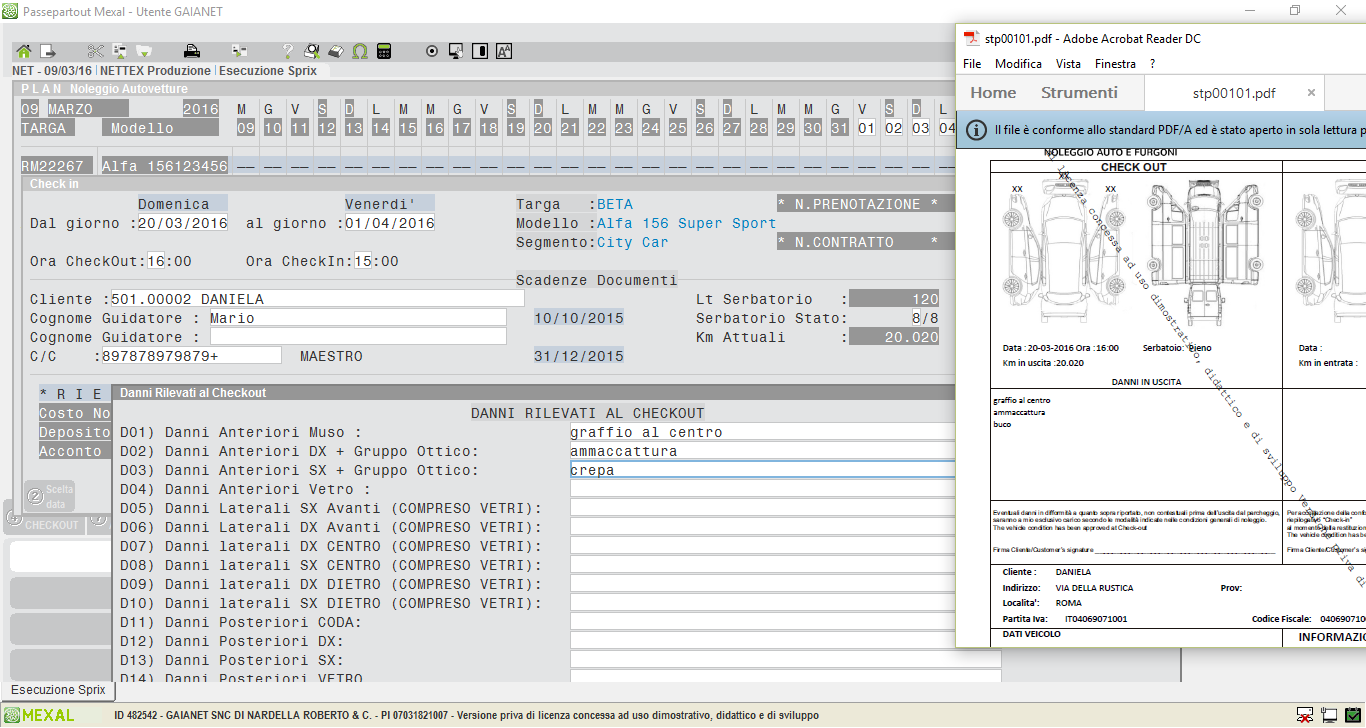Viewport: 1366px width, 728px height.
Task: Click the Ora CheckOut hour field
Action: pos(156,261)
